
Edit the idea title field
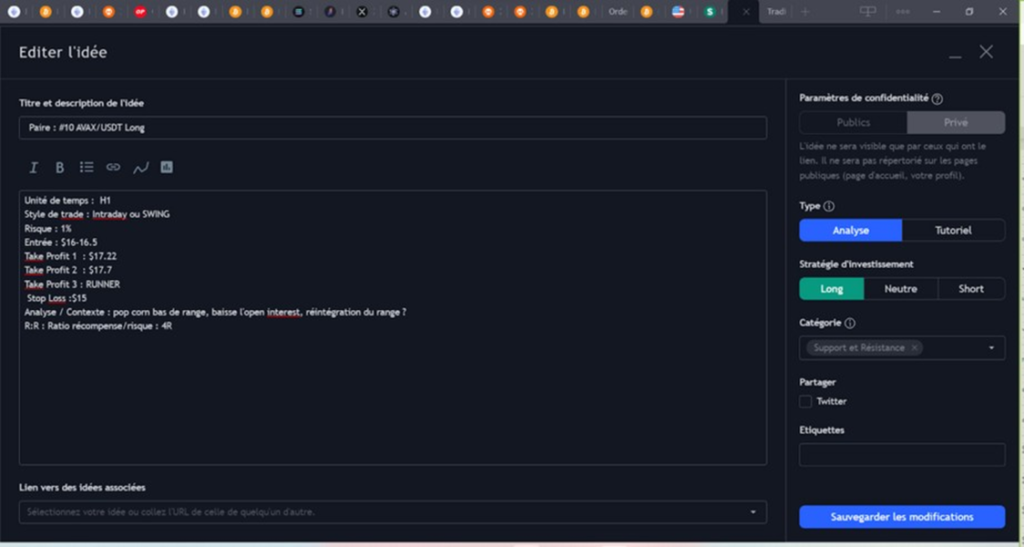coord(392,128)
